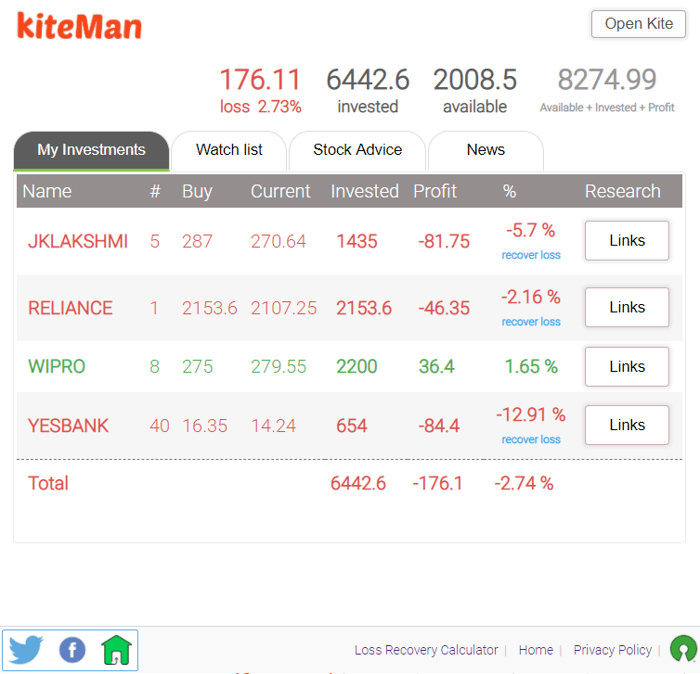700x674 pixels.
Task: Click the Open Kite button
Action: pyautogui.click(x=638, y=24)
